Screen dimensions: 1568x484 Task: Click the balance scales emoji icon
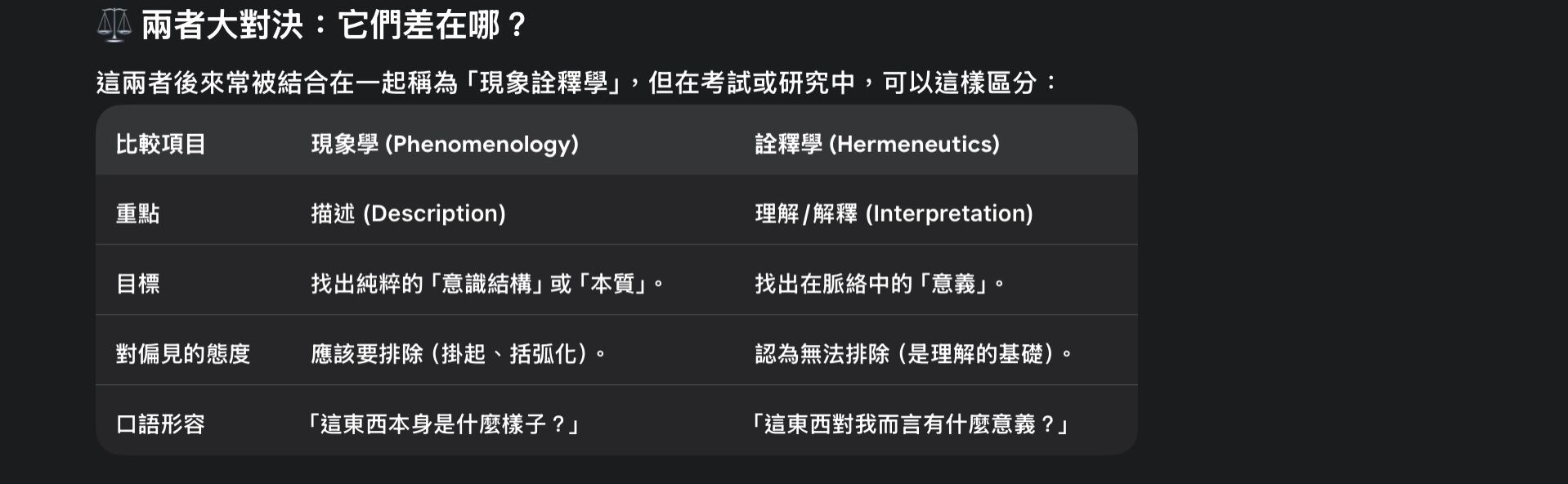tap(114, 25)
